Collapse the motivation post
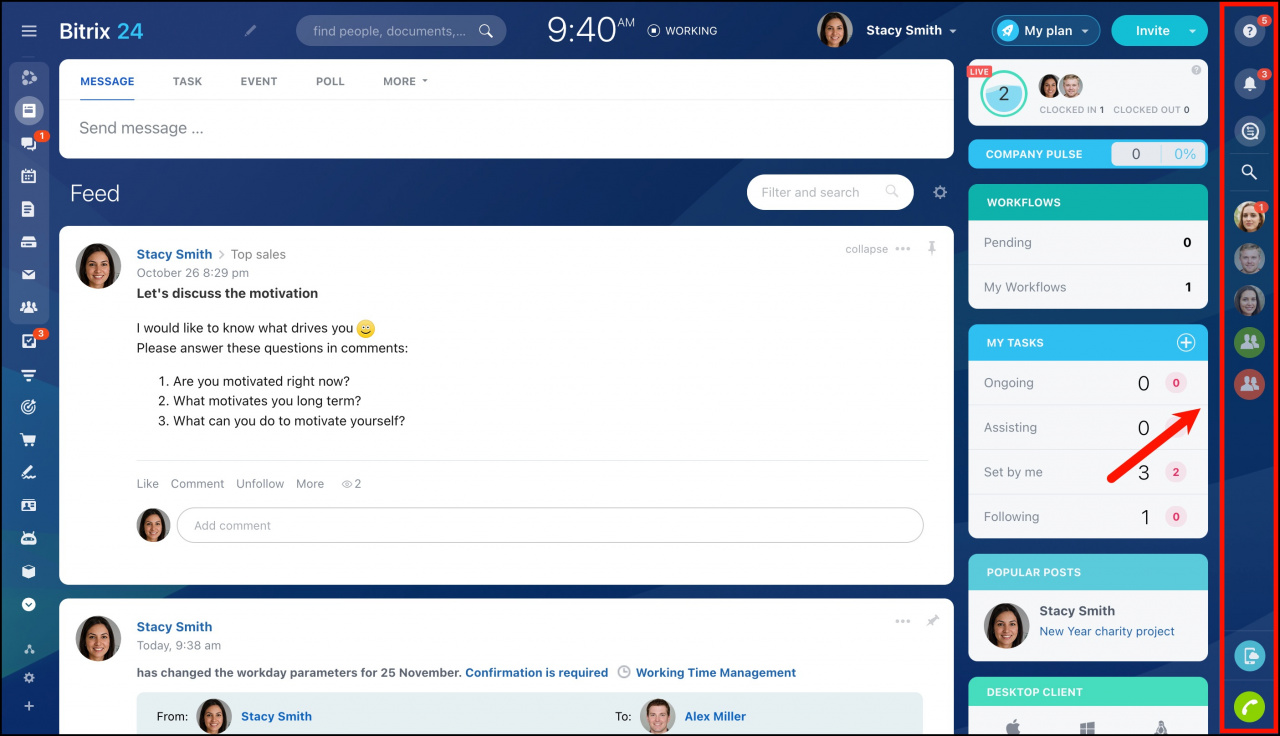Screen dimensions: 1280x736 point(866,249)
